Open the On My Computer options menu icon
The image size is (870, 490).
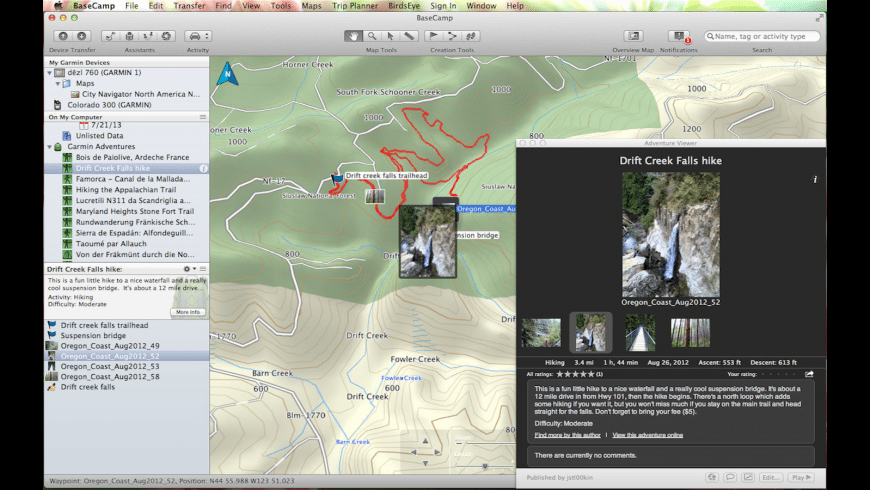click(203, 117)
